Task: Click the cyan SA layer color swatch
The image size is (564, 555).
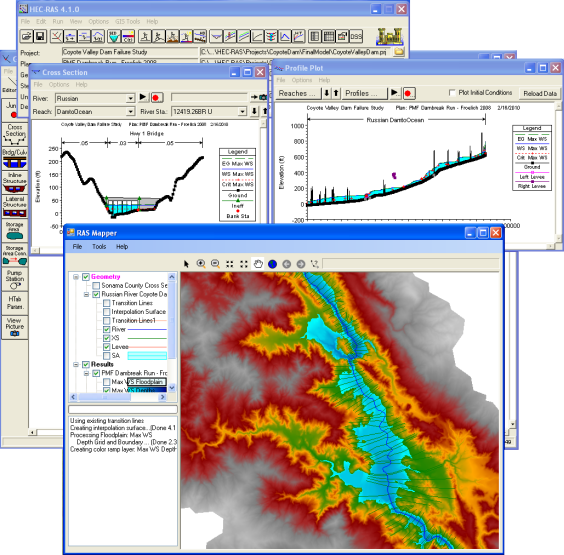Action: tap(147, 356)
